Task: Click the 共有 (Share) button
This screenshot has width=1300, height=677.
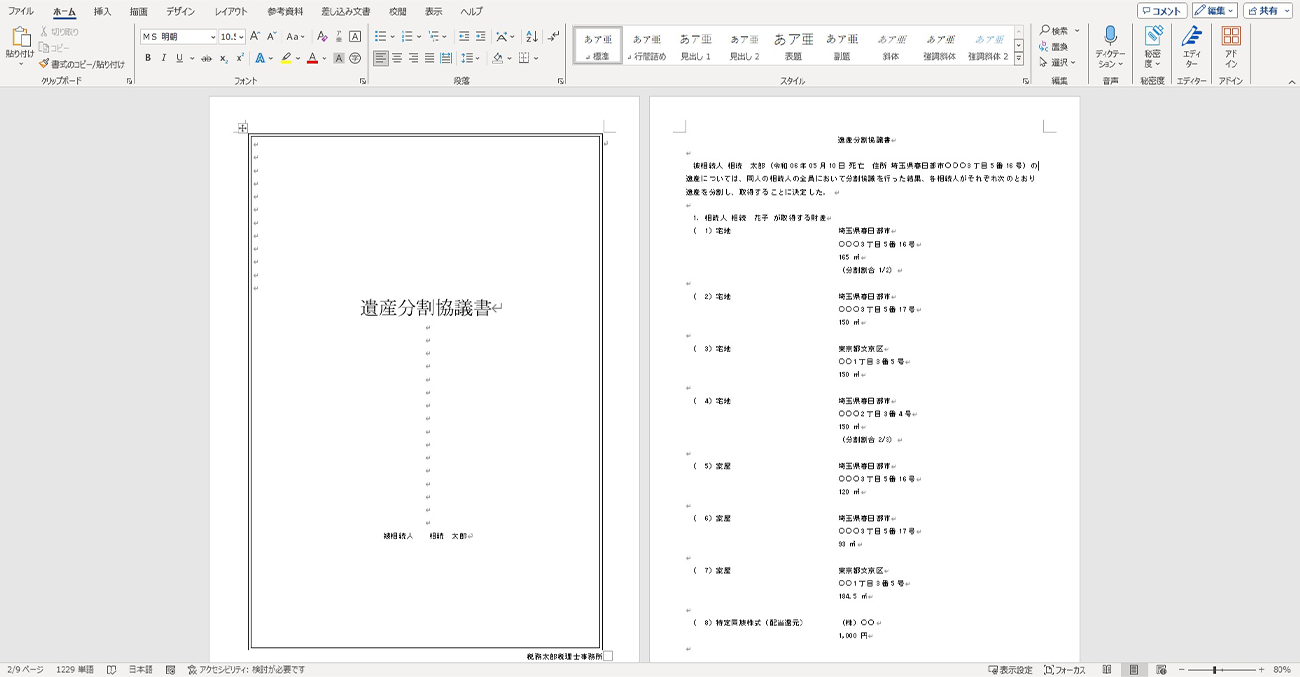Action: (1268, 11)
